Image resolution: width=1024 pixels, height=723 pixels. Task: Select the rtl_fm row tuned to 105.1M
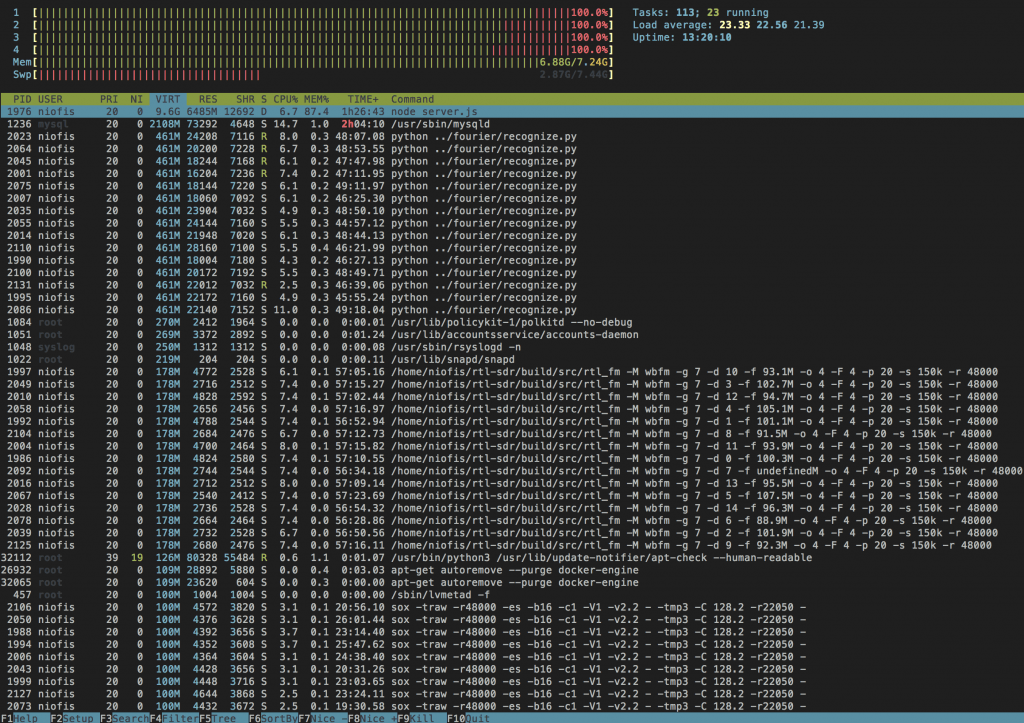512,410
